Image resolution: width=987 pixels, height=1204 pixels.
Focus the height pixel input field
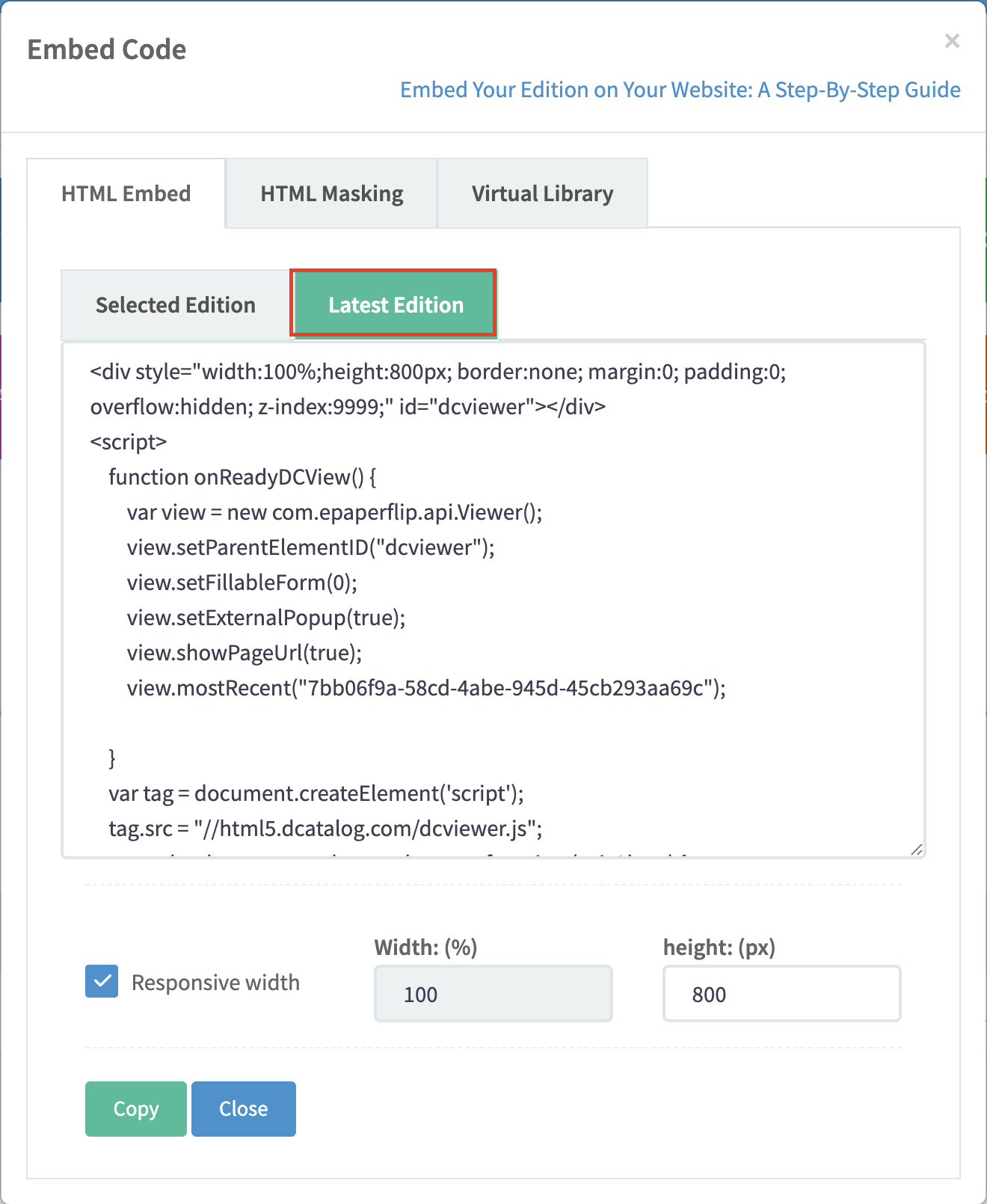click(781, 994)
